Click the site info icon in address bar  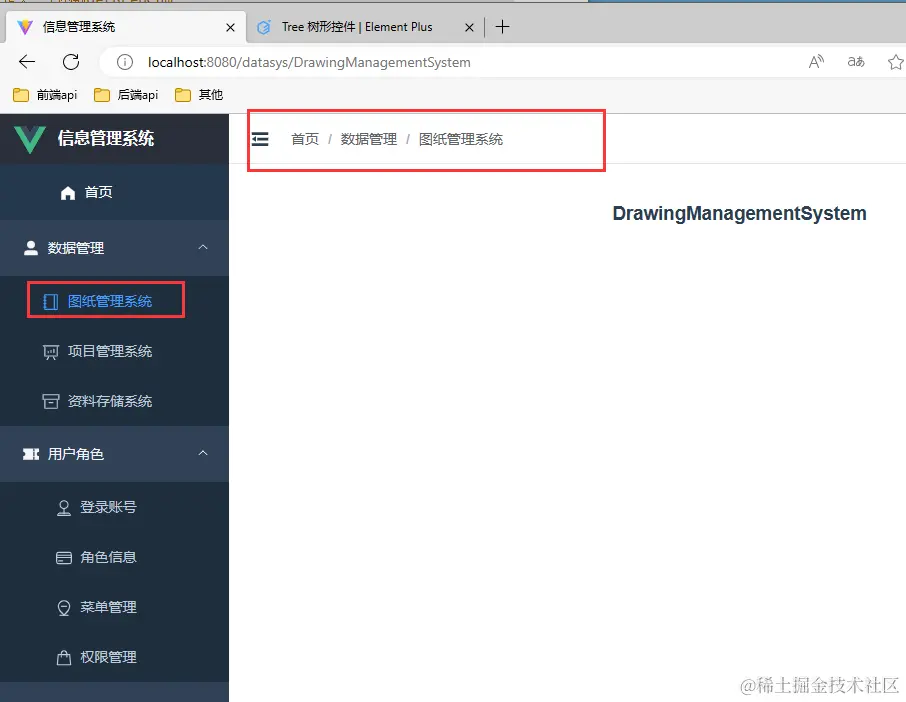125,62
